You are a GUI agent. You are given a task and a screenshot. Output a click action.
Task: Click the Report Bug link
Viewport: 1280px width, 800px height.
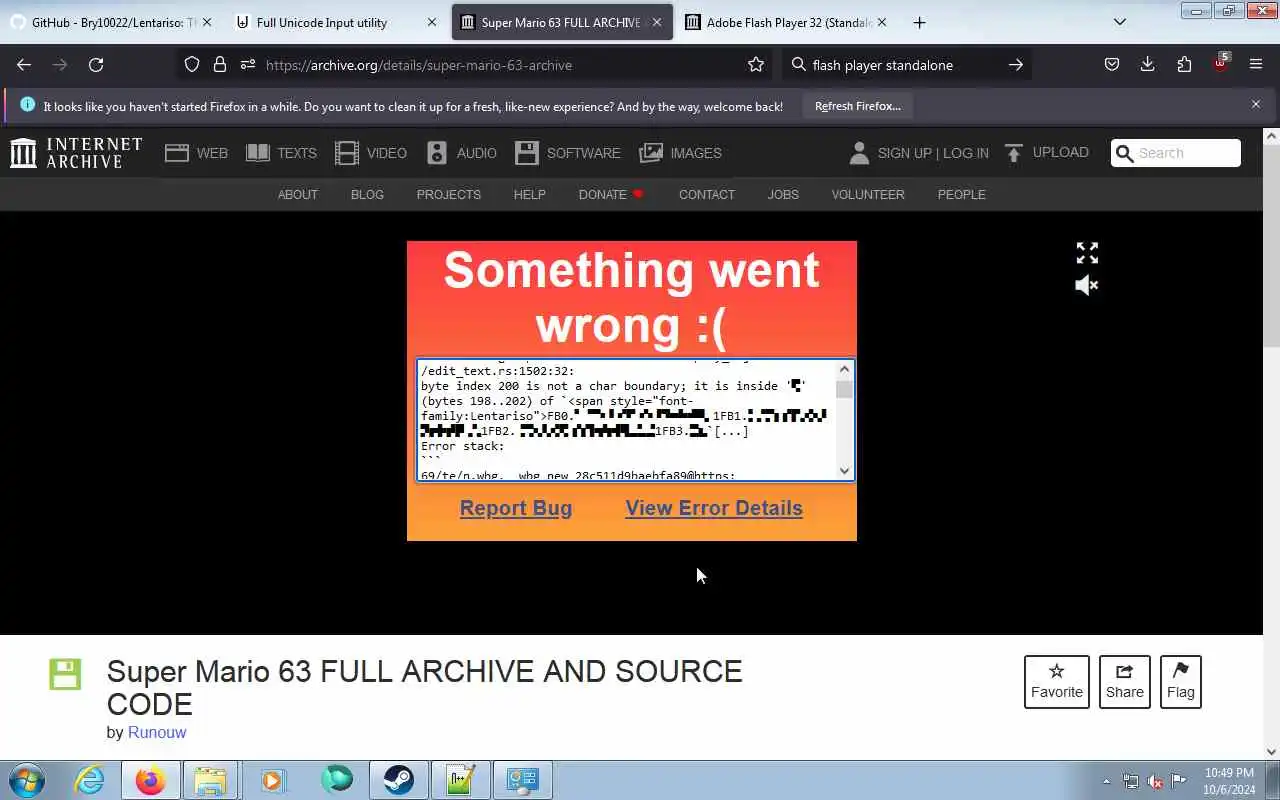coord(516,508)
